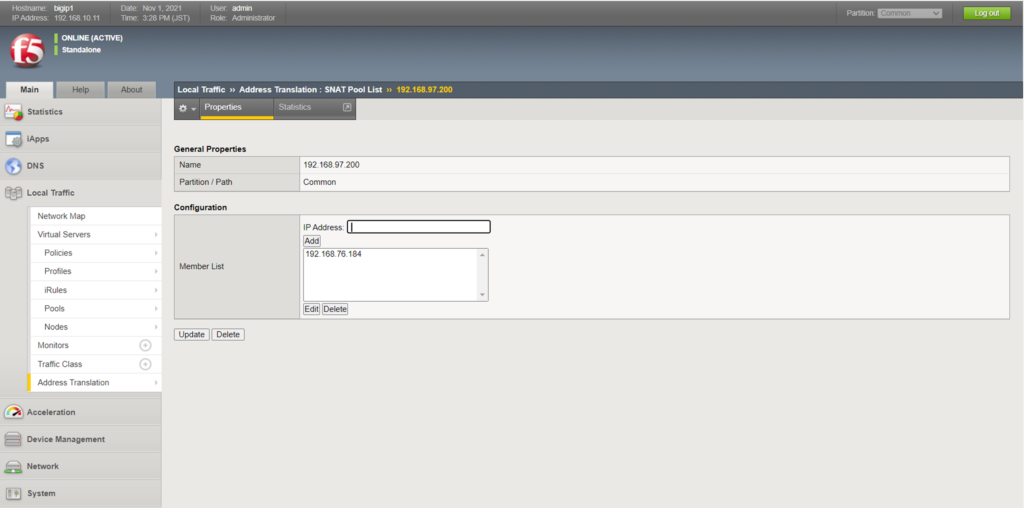Screen dimensions: 1024x508
Task: Click the System section icon
Action: (x=13, y=493)
